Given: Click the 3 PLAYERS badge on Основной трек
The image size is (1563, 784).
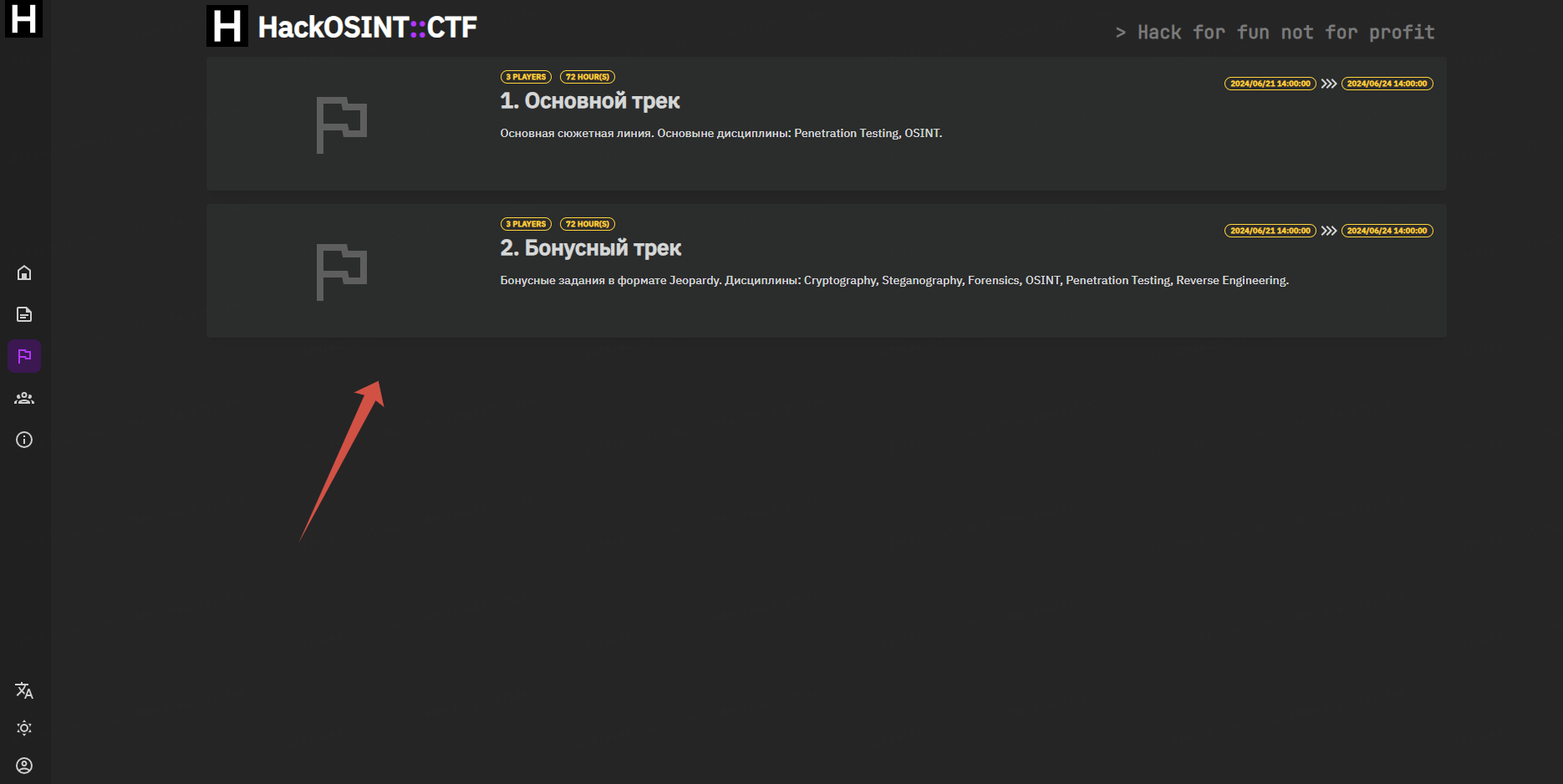Looking at the screenshot, I should 526,77.
